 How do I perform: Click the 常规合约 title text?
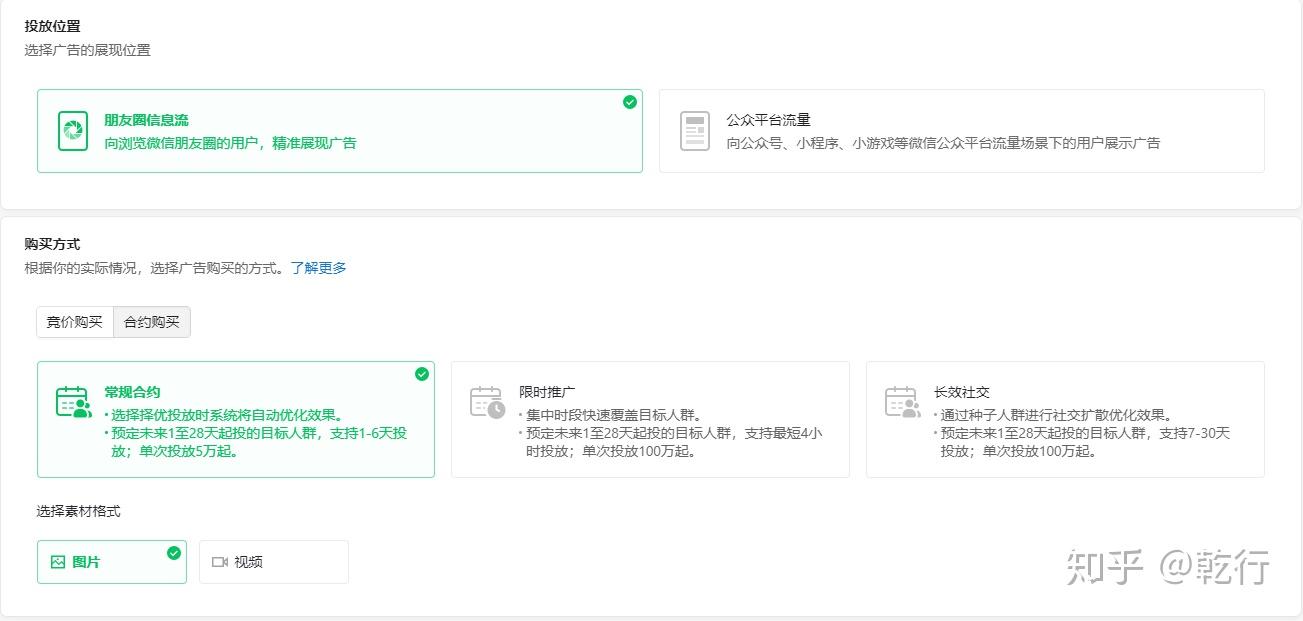click(x=132, y=392)
